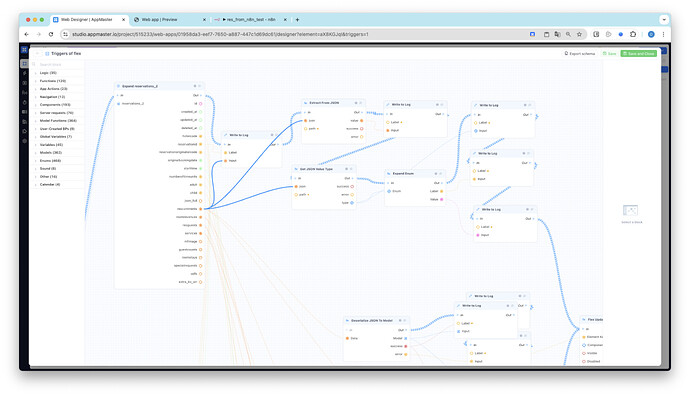
Task: Click the settings icon on Get JSON Value Type block
Action: tap(346, 169)
